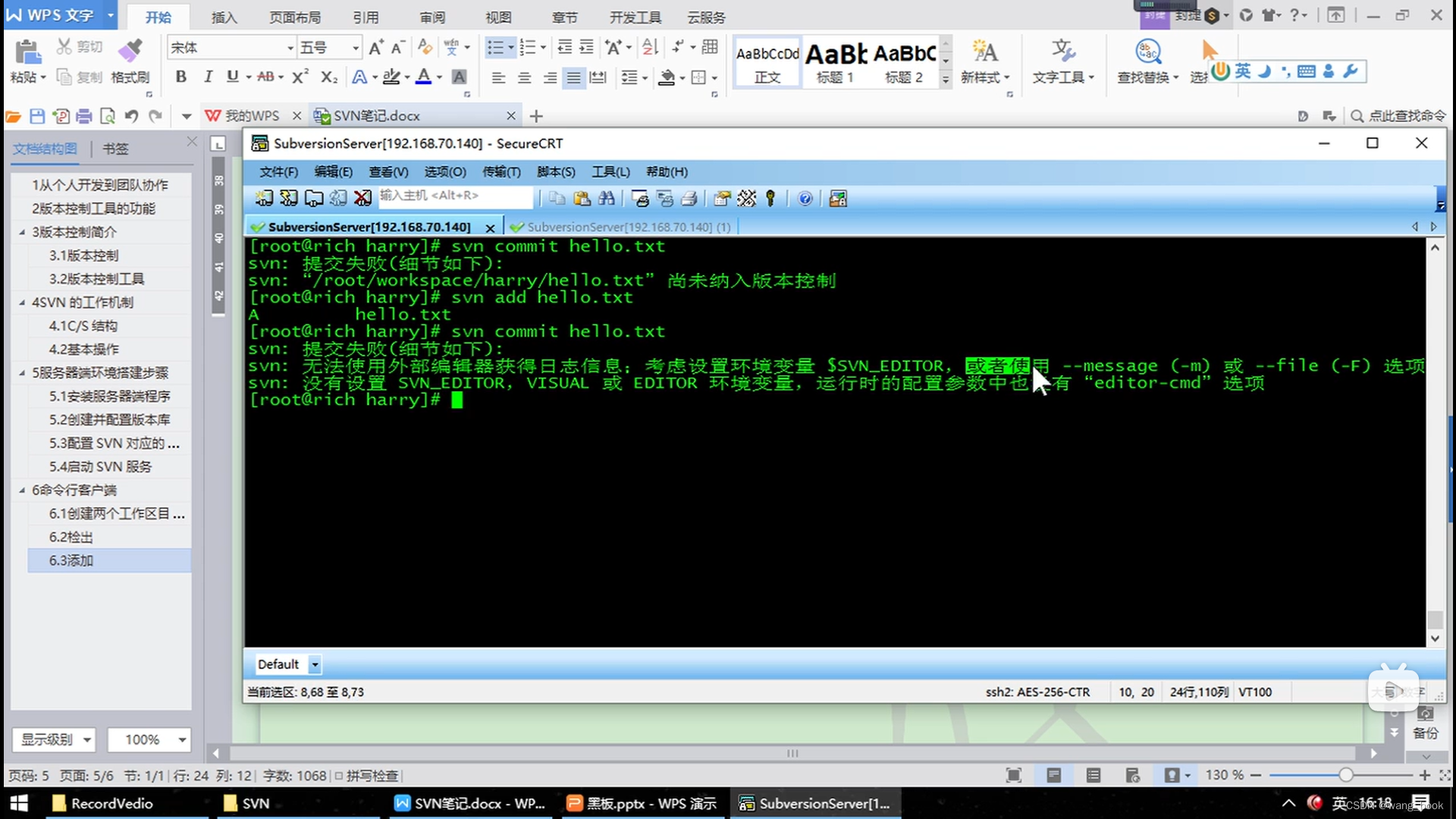Screen dimensions: 1456x819
Task: Switch to the 书签 panel
Action: pyautogui.click(x=115, y=149)
